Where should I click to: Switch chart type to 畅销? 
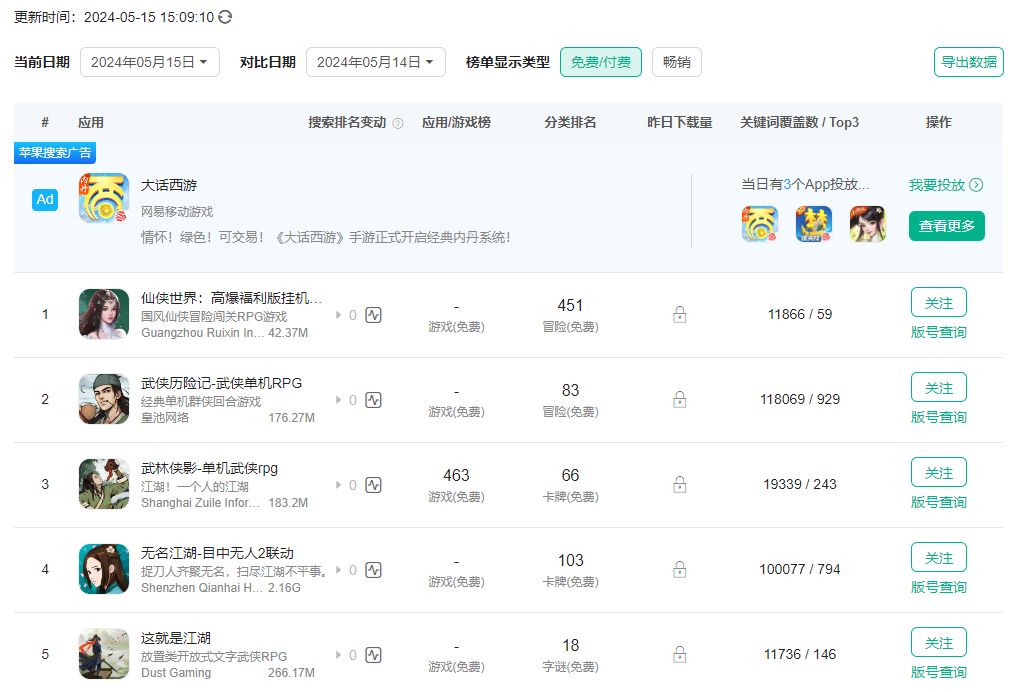point(676,62)
